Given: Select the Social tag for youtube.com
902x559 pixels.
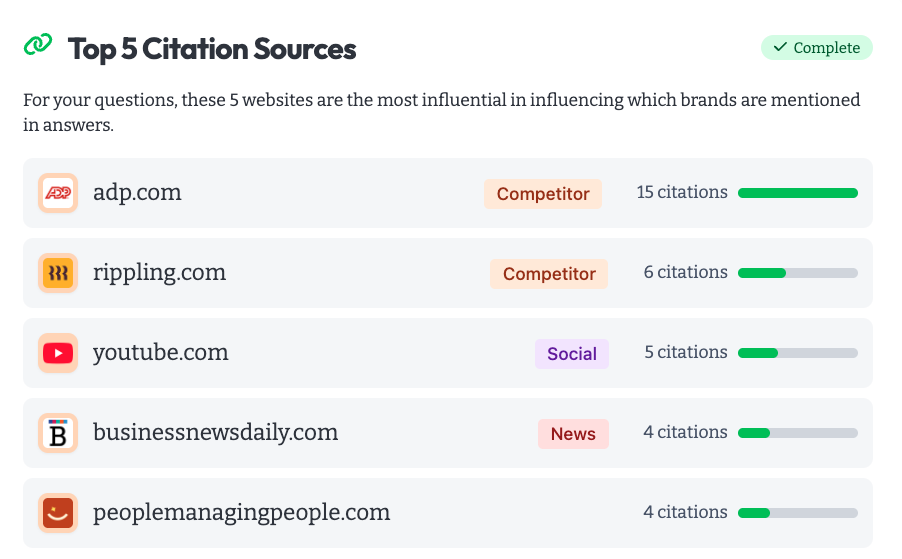Looking at the screenshot, I should pyautogui.click(x=572, y=354).
